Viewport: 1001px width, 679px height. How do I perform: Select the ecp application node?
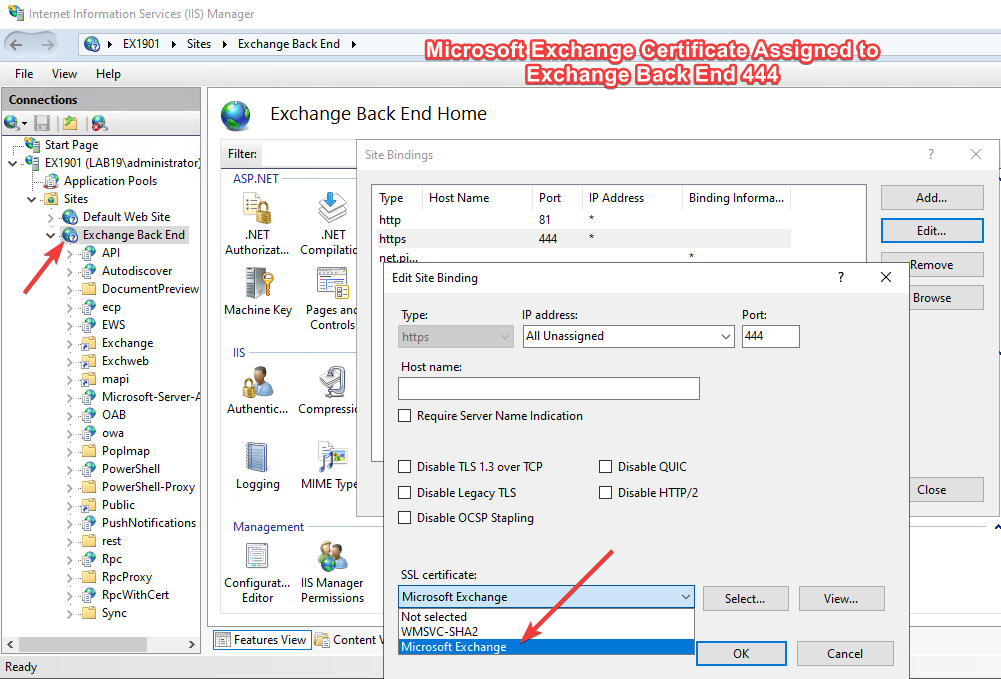pos(111,307)
